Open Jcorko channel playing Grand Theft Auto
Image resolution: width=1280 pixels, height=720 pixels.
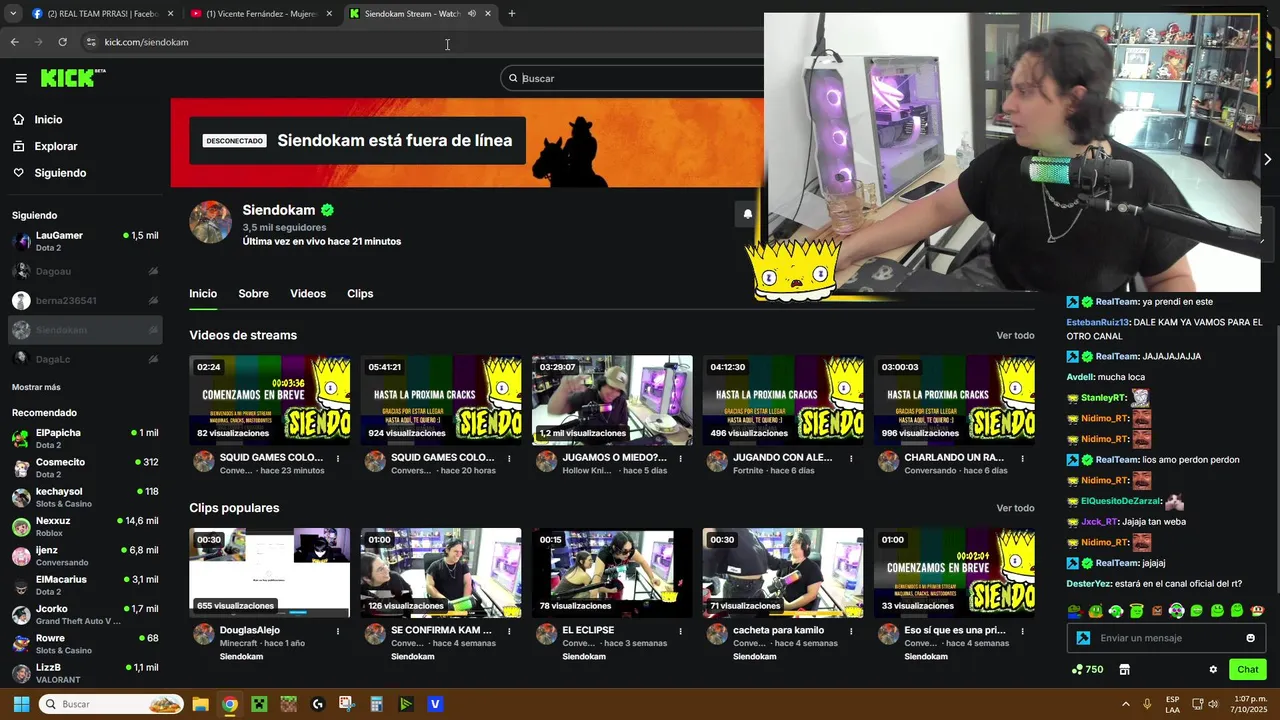coord(85,614)
